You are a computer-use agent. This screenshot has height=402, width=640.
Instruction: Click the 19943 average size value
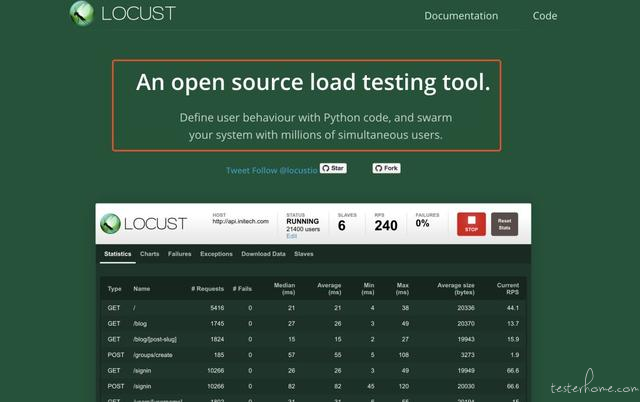tap(466, 340)
